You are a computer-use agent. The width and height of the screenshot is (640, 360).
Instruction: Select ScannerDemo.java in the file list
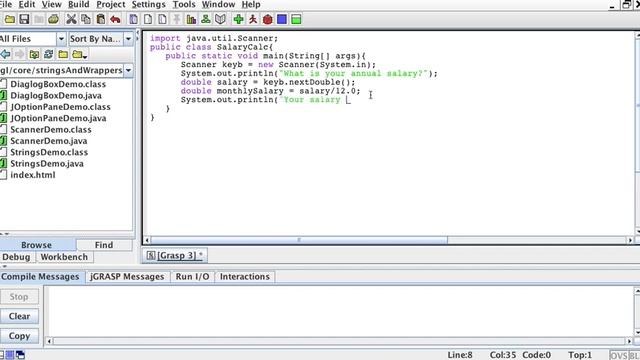tap(49, 141)
